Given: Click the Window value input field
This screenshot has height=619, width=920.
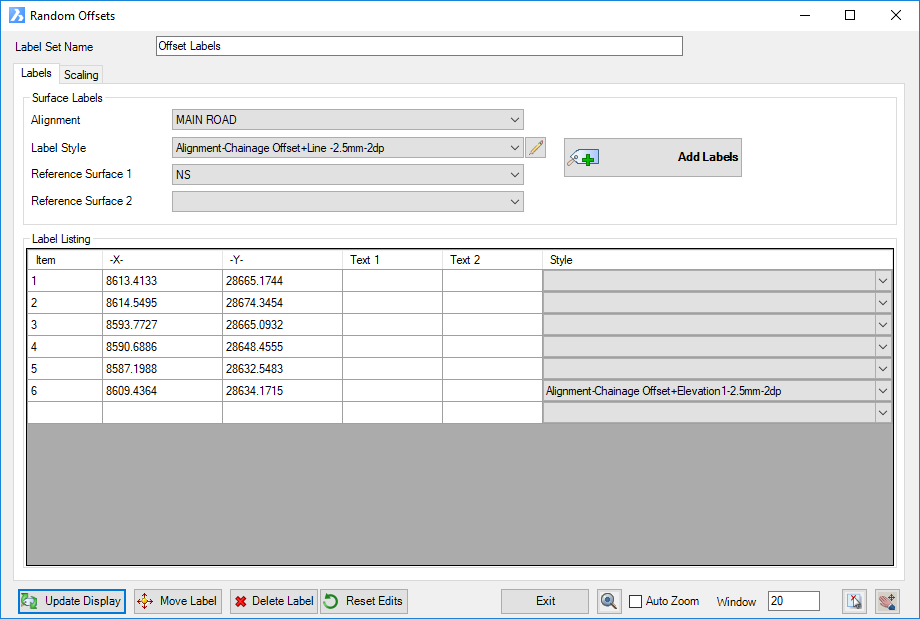Looking at the screenshot, I should click(x=793, y=601).
